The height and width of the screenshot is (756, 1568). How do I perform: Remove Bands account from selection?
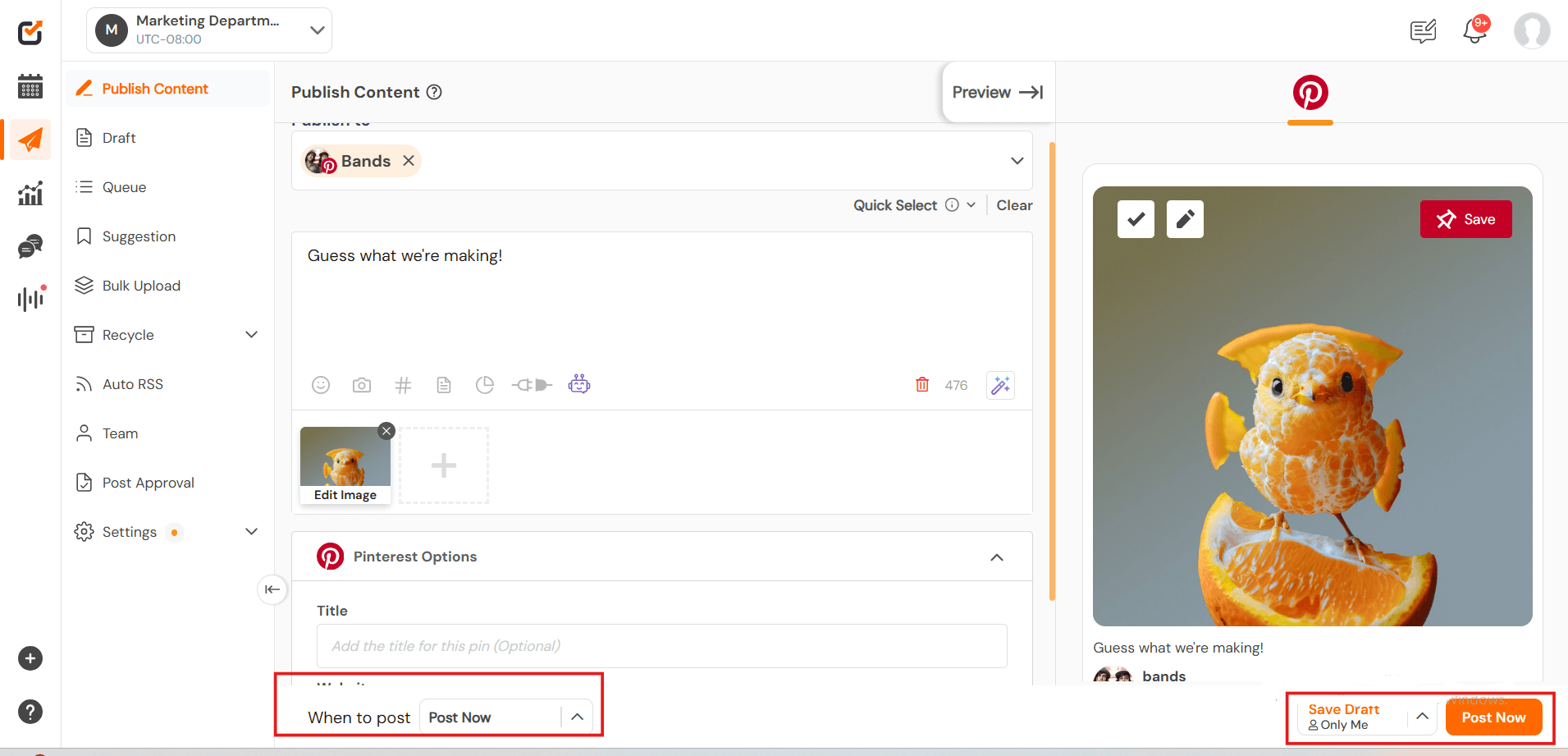pyautogui.click(x=409, y=161)
